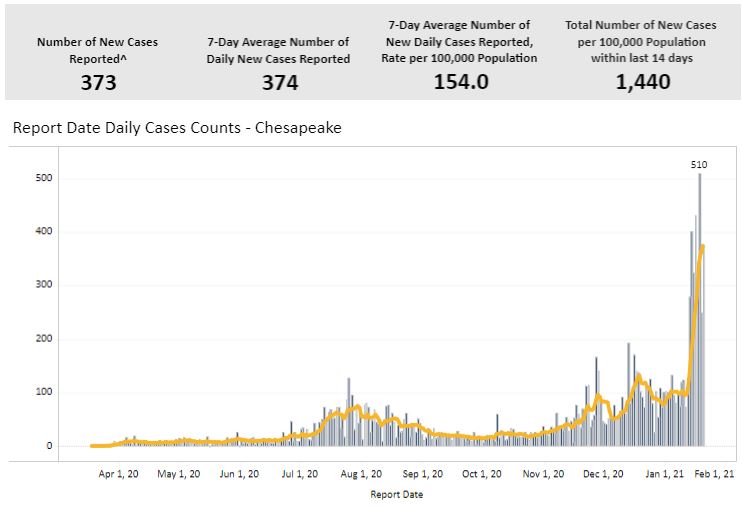Image resolution: width=742 pixels, height=508 pixels.
Task: Click the Oct 1, 20 date label
Action: [x=481, y=476]
